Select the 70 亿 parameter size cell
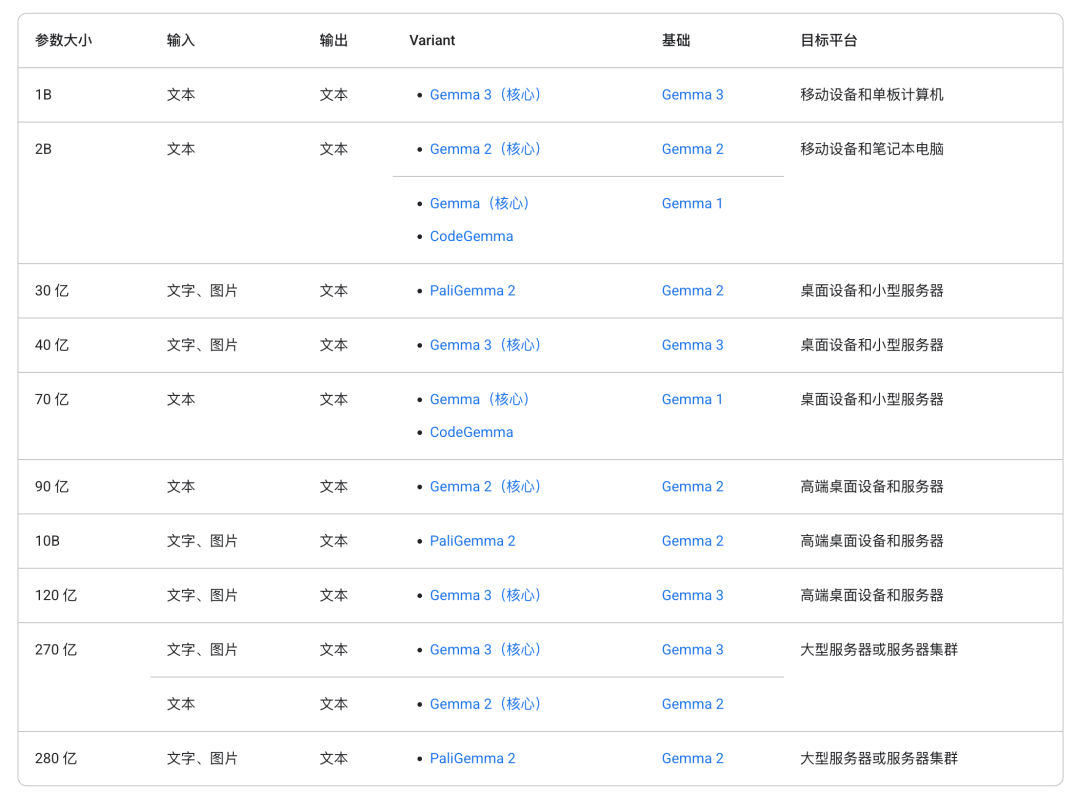This screenshot has height=795, width=1080. point(52,400)
